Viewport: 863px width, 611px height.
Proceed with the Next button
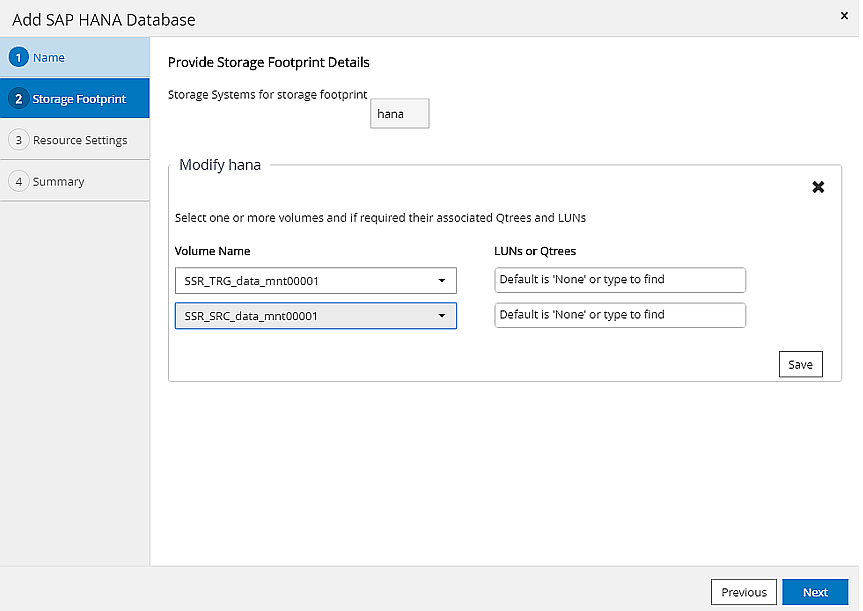(815, 592)
